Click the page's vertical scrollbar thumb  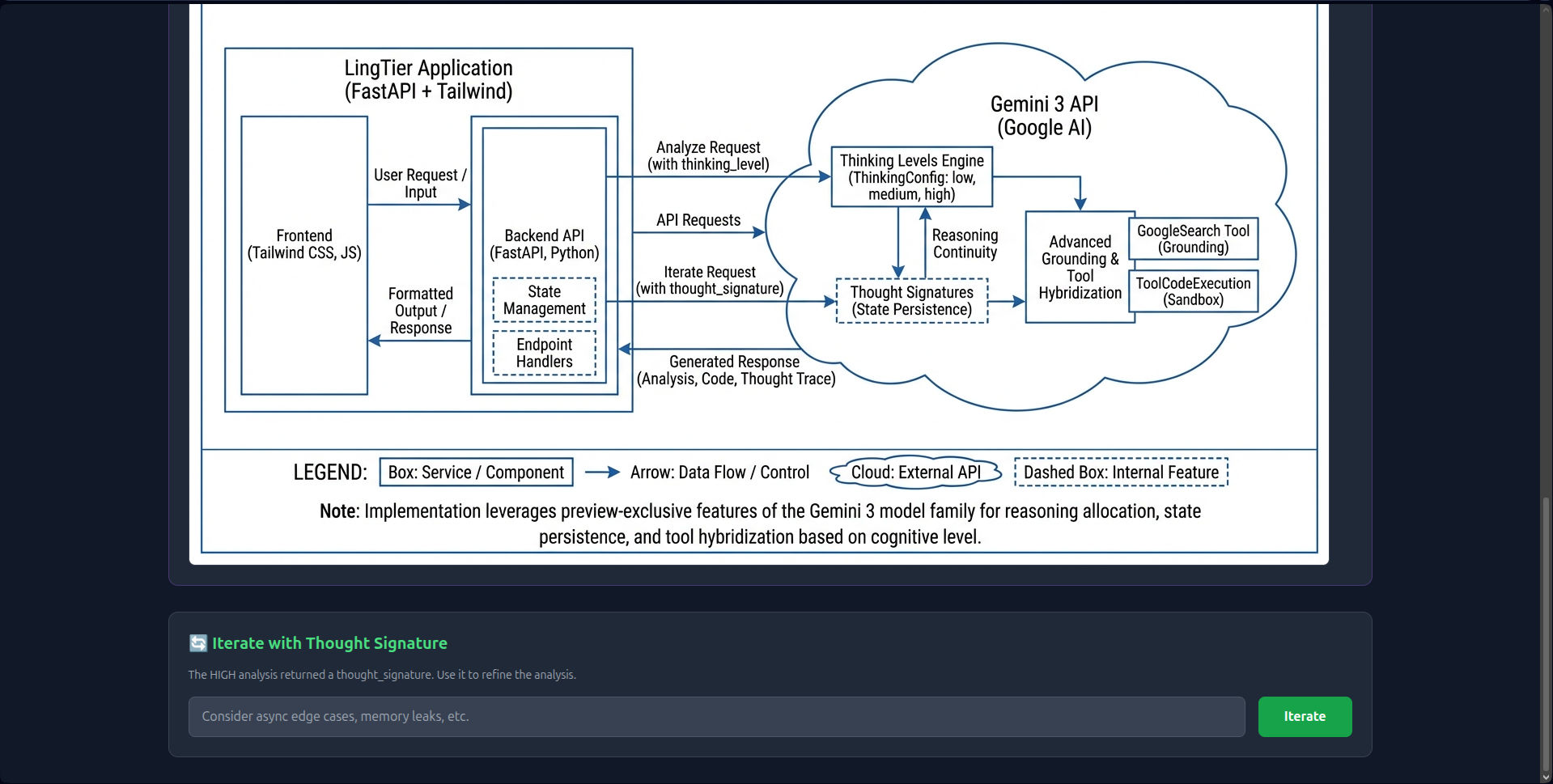point(1547,635)
